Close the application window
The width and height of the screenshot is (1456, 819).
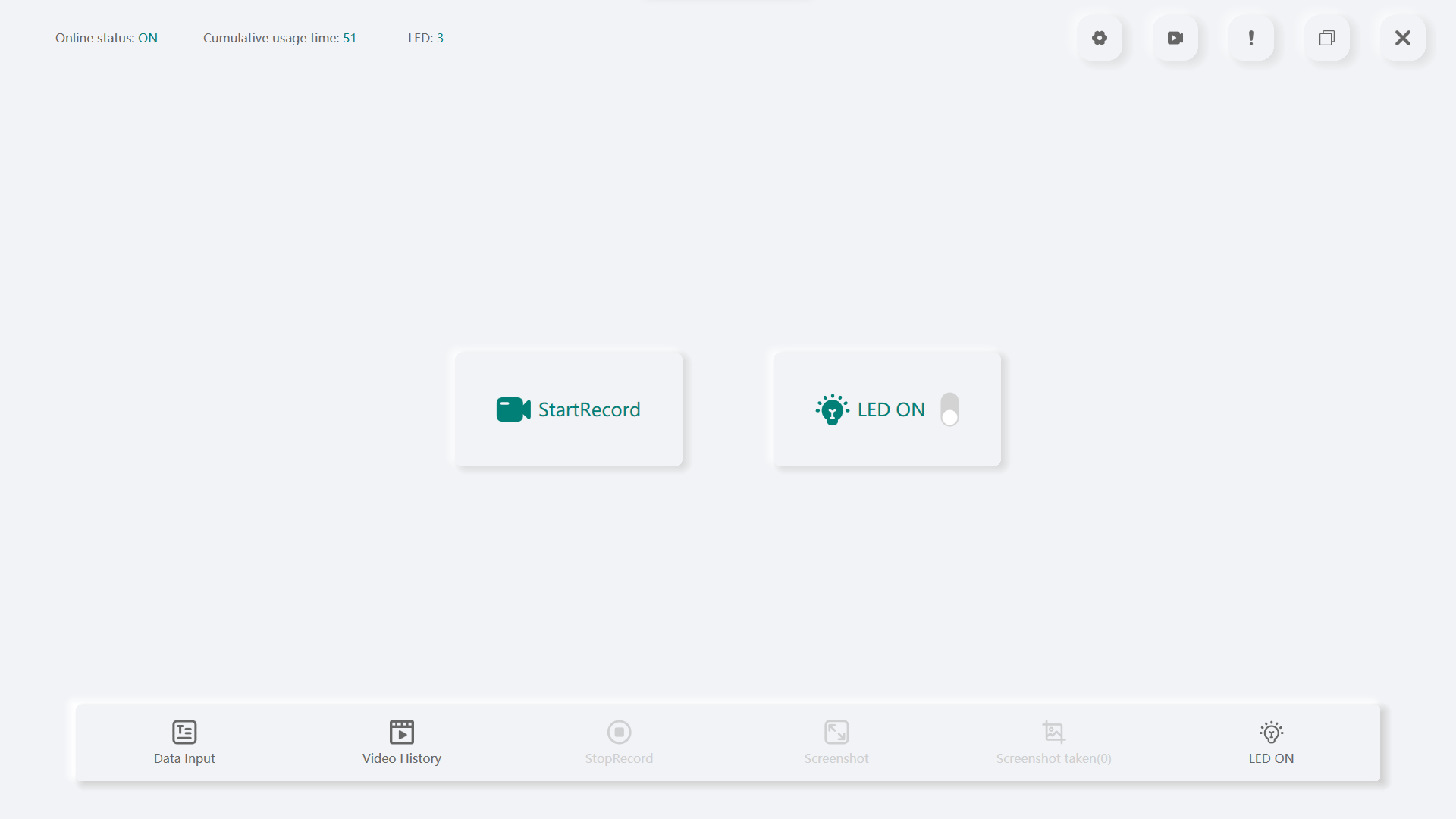point(1403,37)
